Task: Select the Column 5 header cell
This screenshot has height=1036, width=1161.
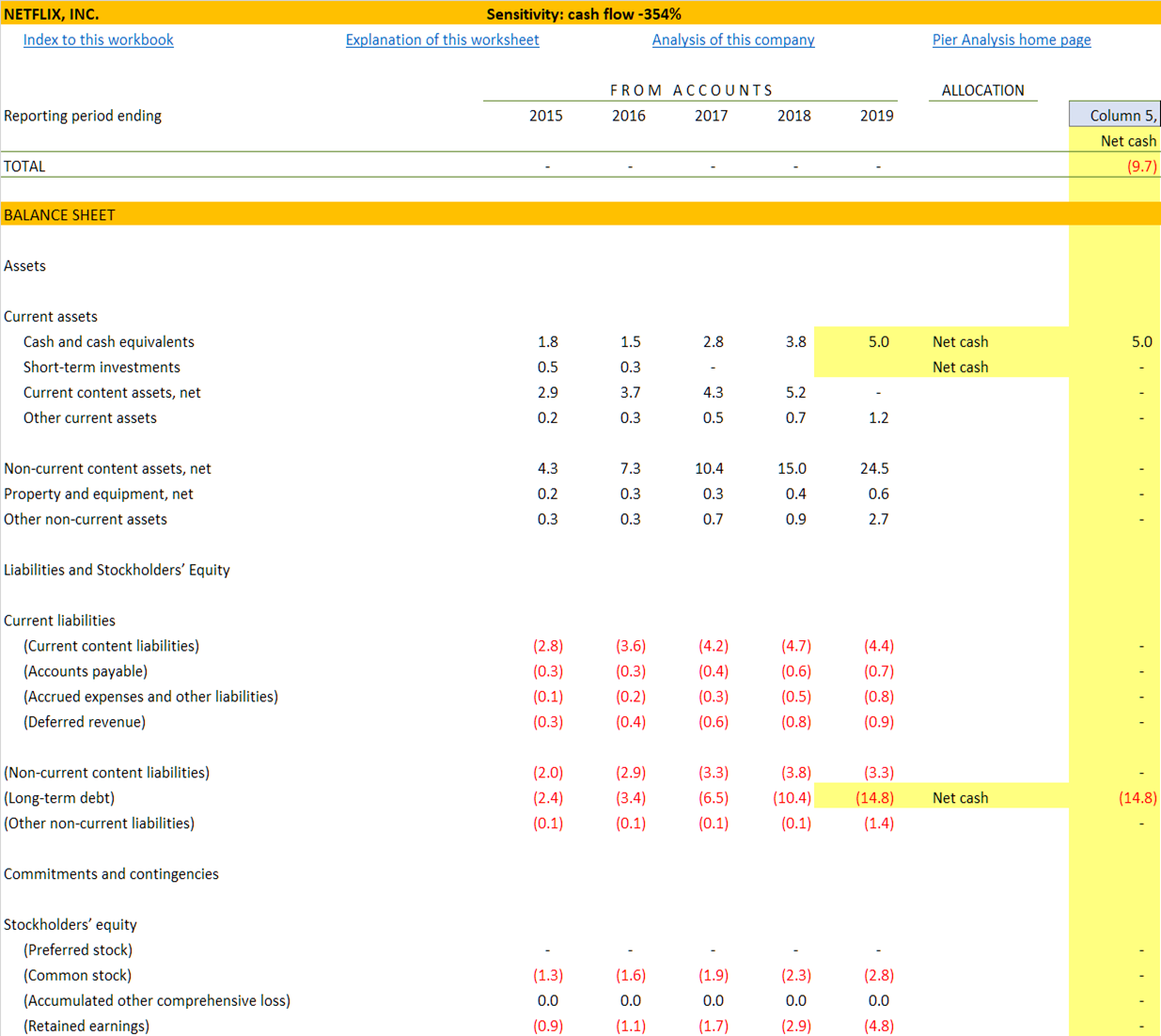Action: point(1115,115)
